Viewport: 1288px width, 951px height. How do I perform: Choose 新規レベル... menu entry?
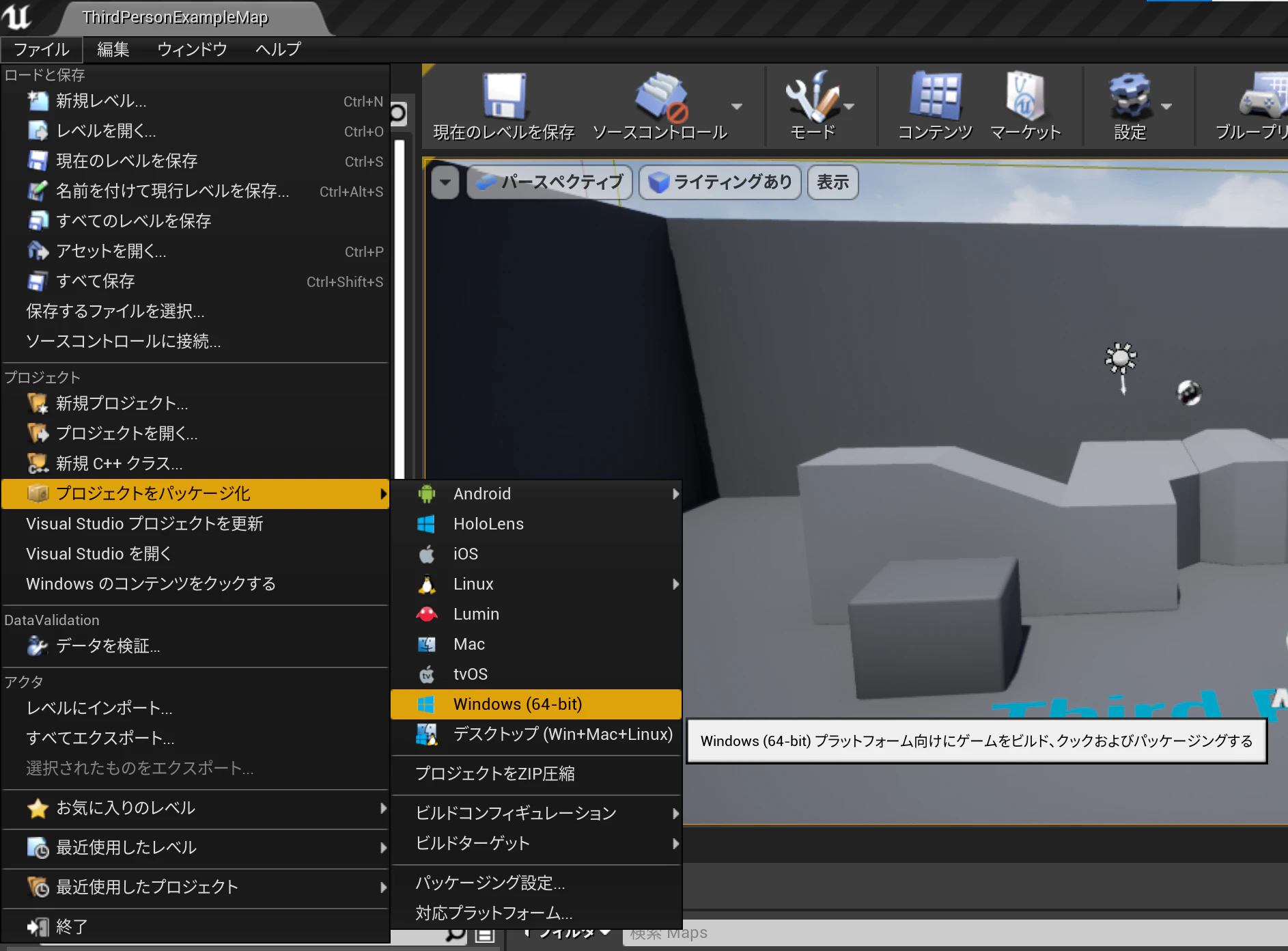point(195,101)
